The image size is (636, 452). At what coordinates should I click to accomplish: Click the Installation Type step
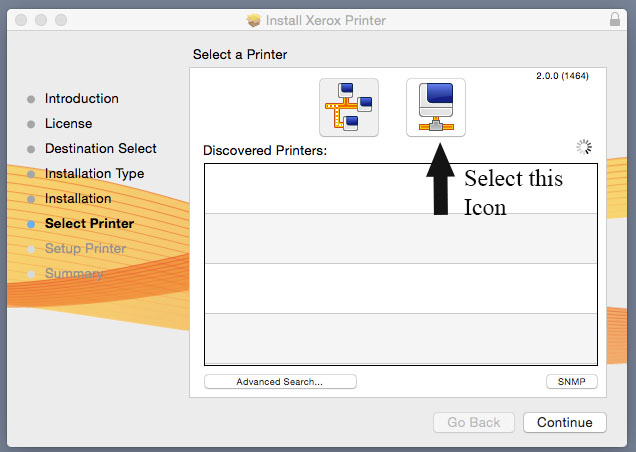point(94,174)
